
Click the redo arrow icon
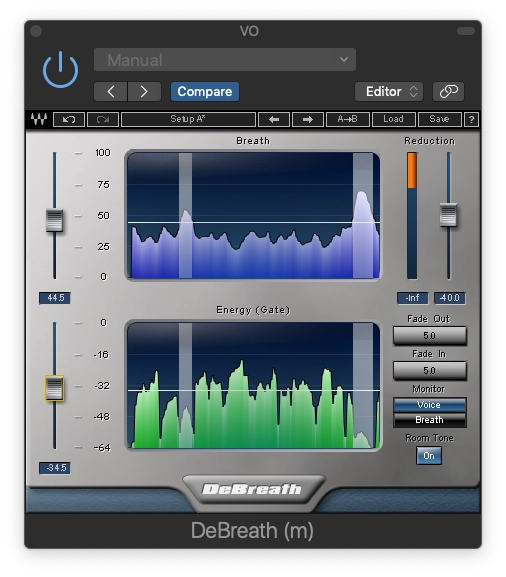coord(103,120)
